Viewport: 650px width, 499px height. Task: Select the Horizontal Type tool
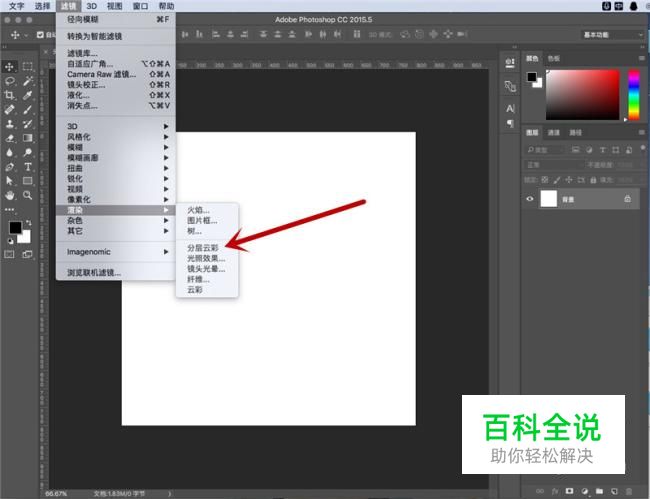28,167
